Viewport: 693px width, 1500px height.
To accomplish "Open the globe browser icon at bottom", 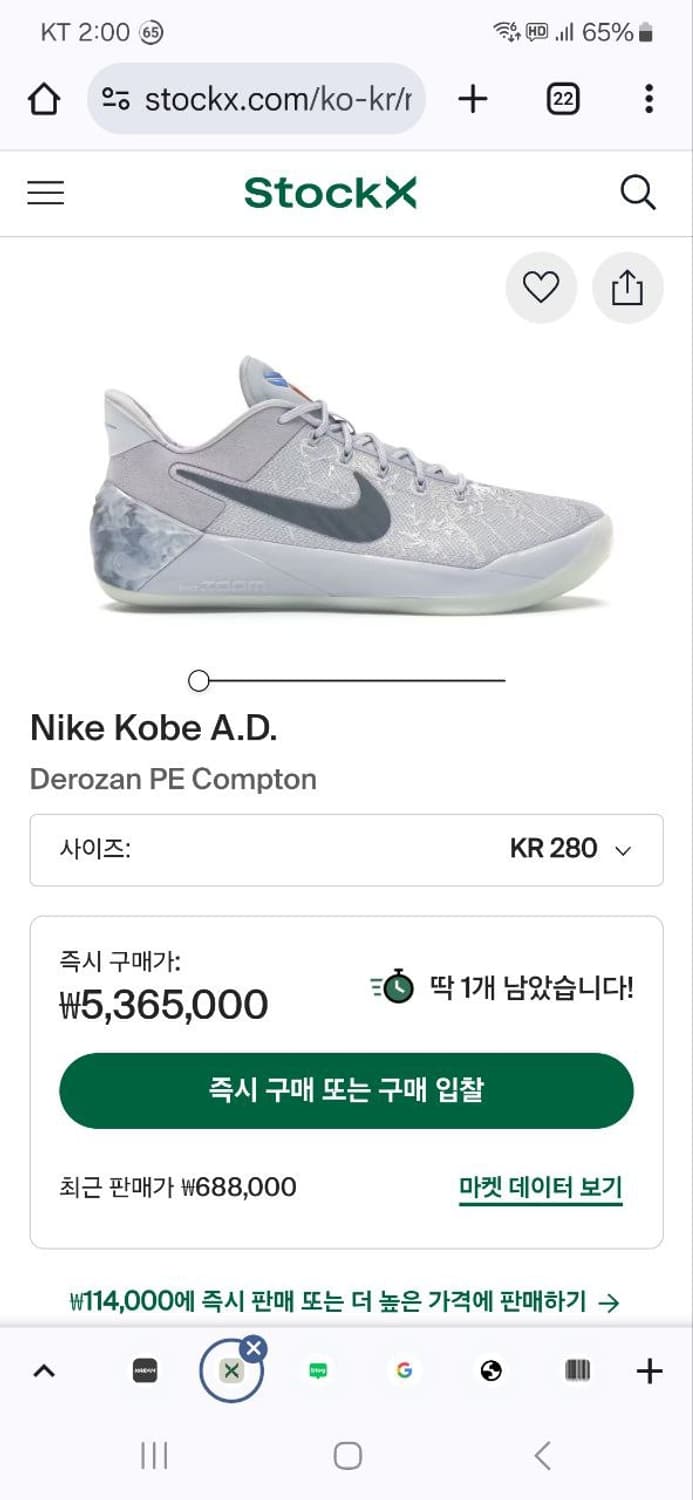I will pyautogui.click(x=490, y=1371).
